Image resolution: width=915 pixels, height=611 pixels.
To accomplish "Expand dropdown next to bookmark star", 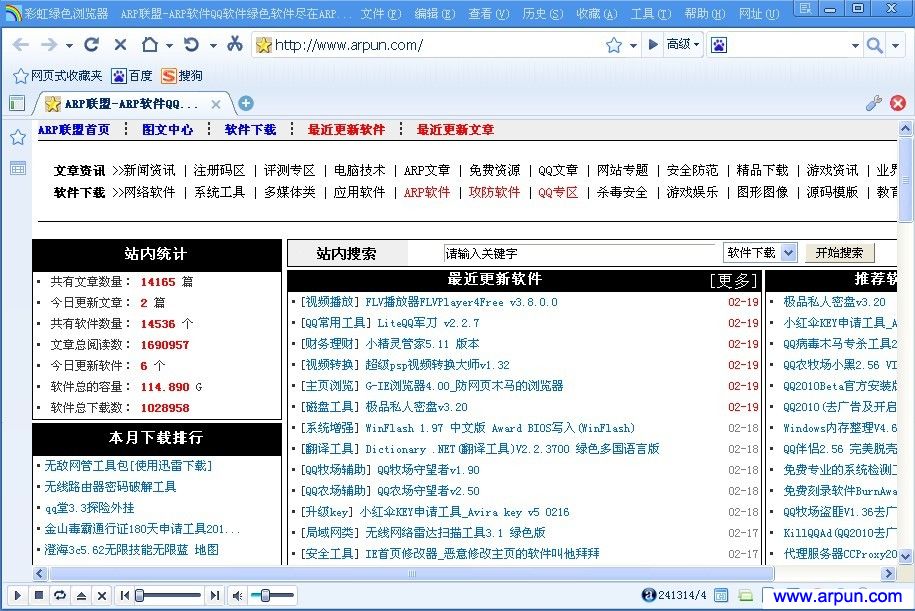I will click(633, 46).
